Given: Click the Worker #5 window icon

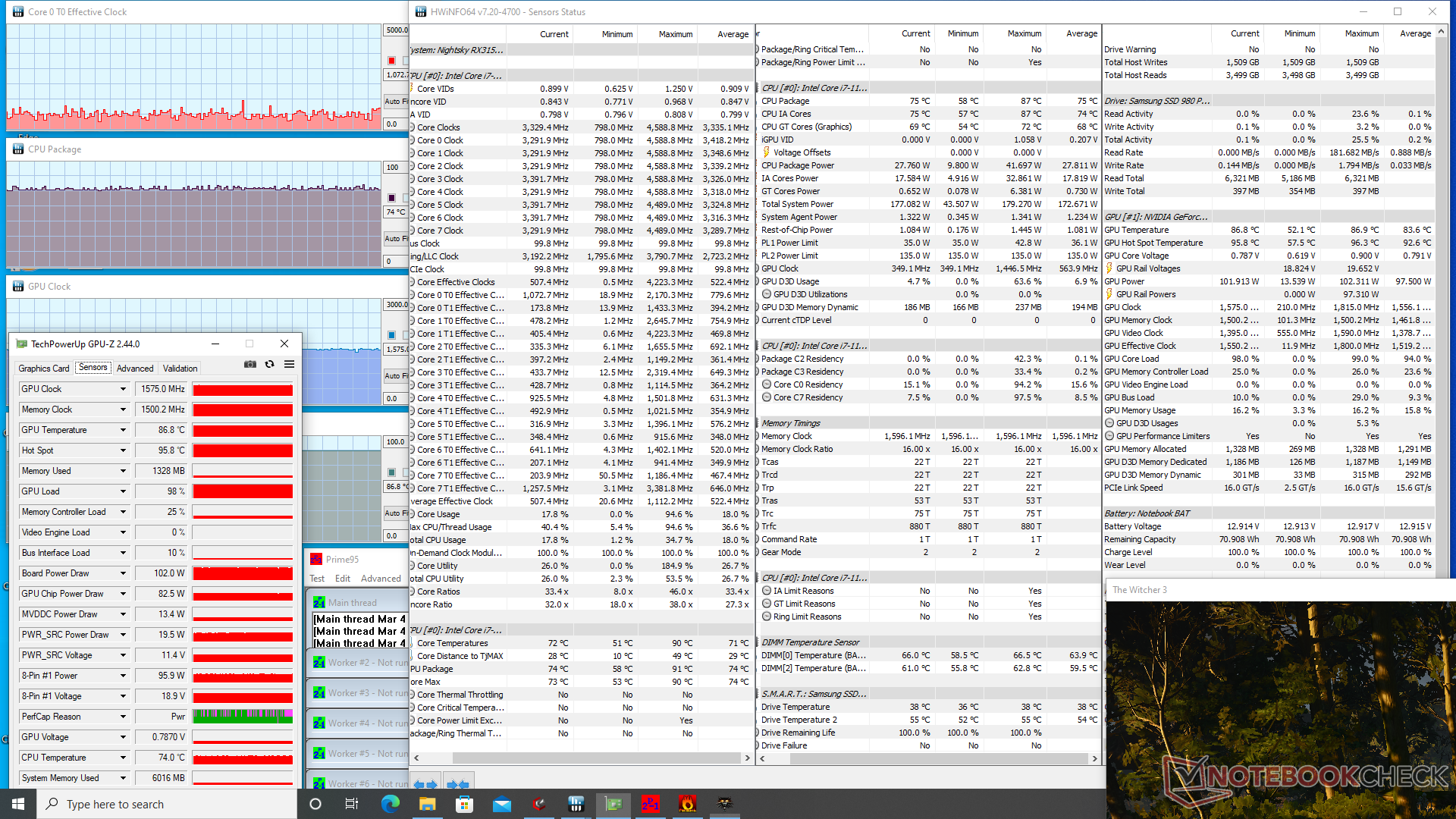Looking at the screenshot, I should tap(319, 754).
